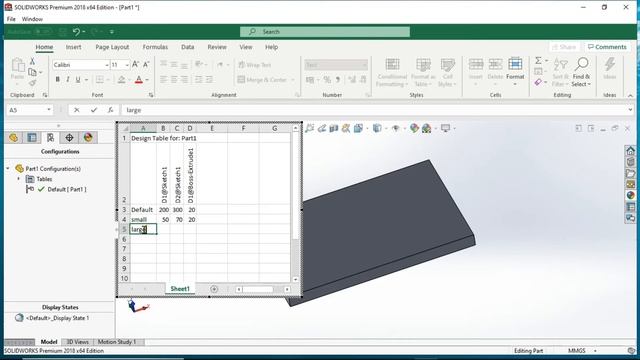Viewport: 640px width, 360px height.
Task: Collapse the Part1 Configuration(s) tree node
Action: pyautogui.click(x=8, y=168)
